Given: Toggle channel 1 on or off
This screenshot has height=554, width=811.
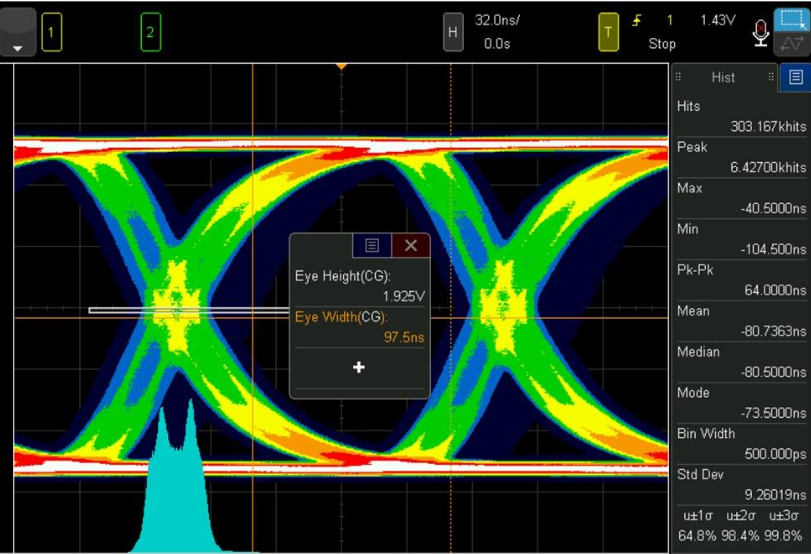Looking at the screenshot, I should click(x=52, y=32).
